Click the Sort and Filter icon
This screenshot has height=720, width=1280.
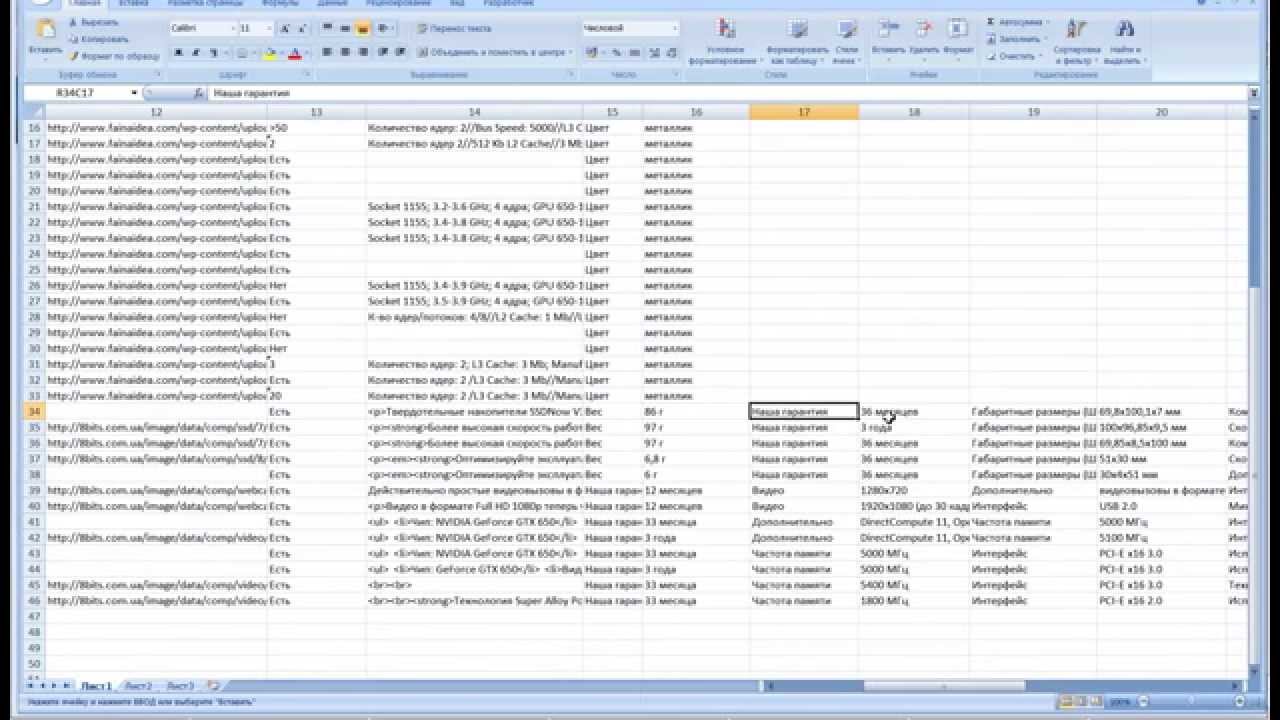1076,30
